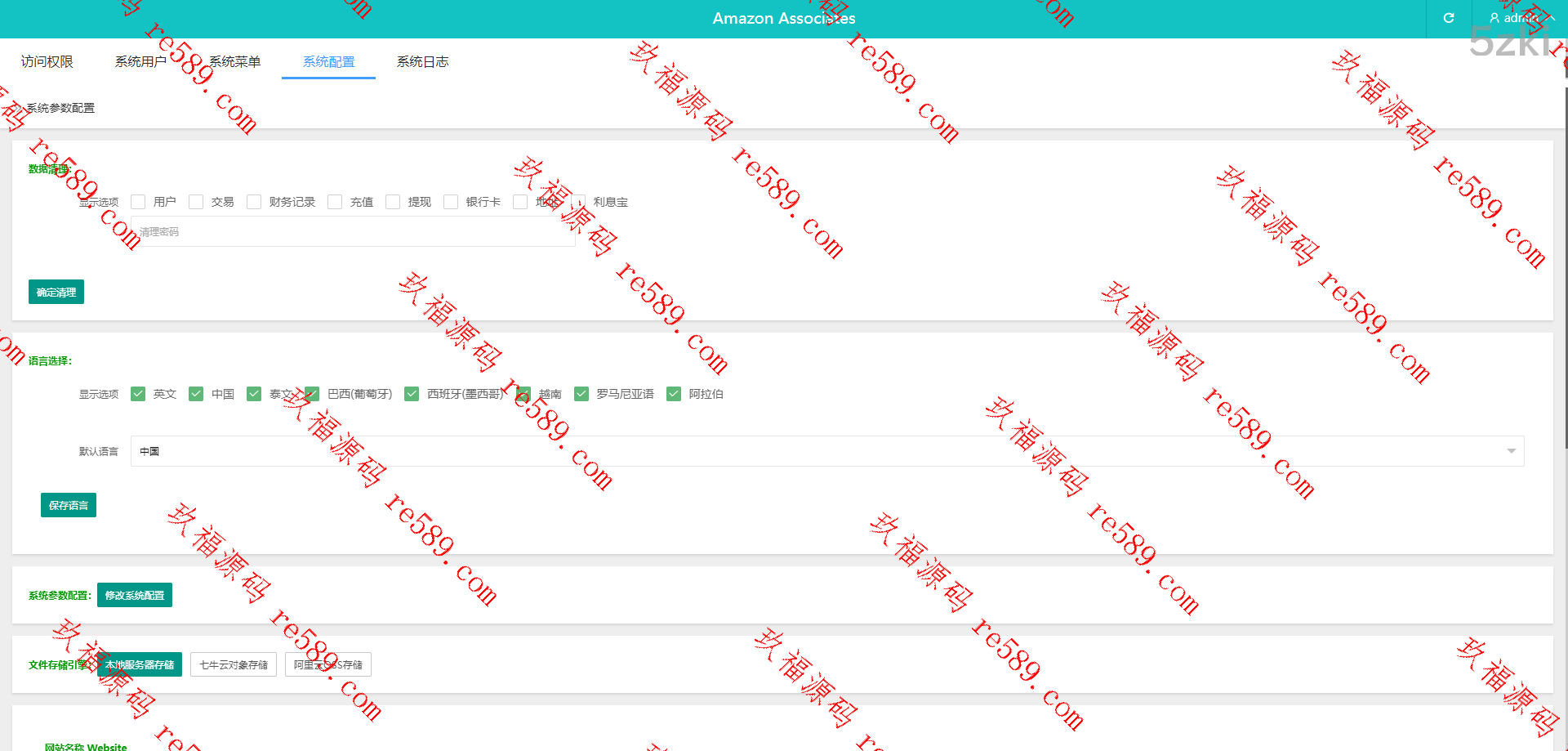Check the 用户 data cleanup checkbox

point(138,202)
